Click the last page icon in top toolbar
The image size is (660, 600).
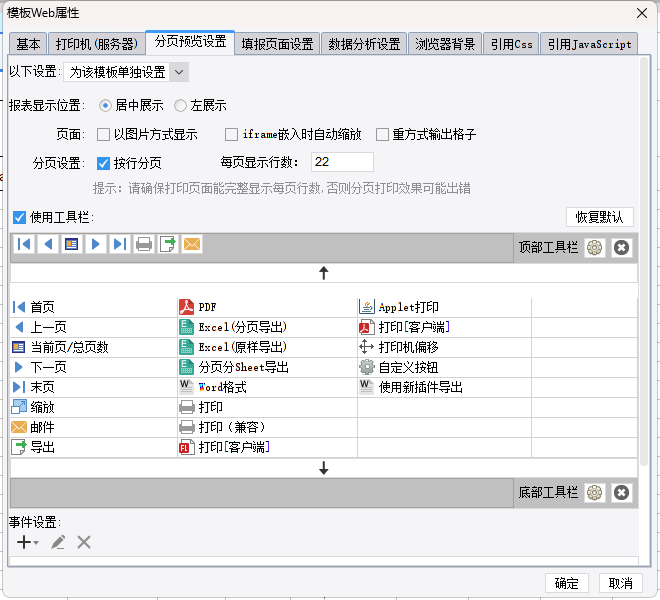click(x=120, y=244)
